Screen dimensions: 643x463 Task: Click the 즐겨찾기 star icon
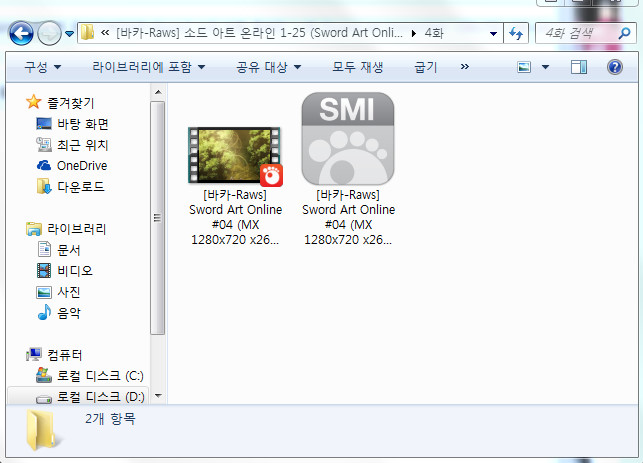(34, 102)
